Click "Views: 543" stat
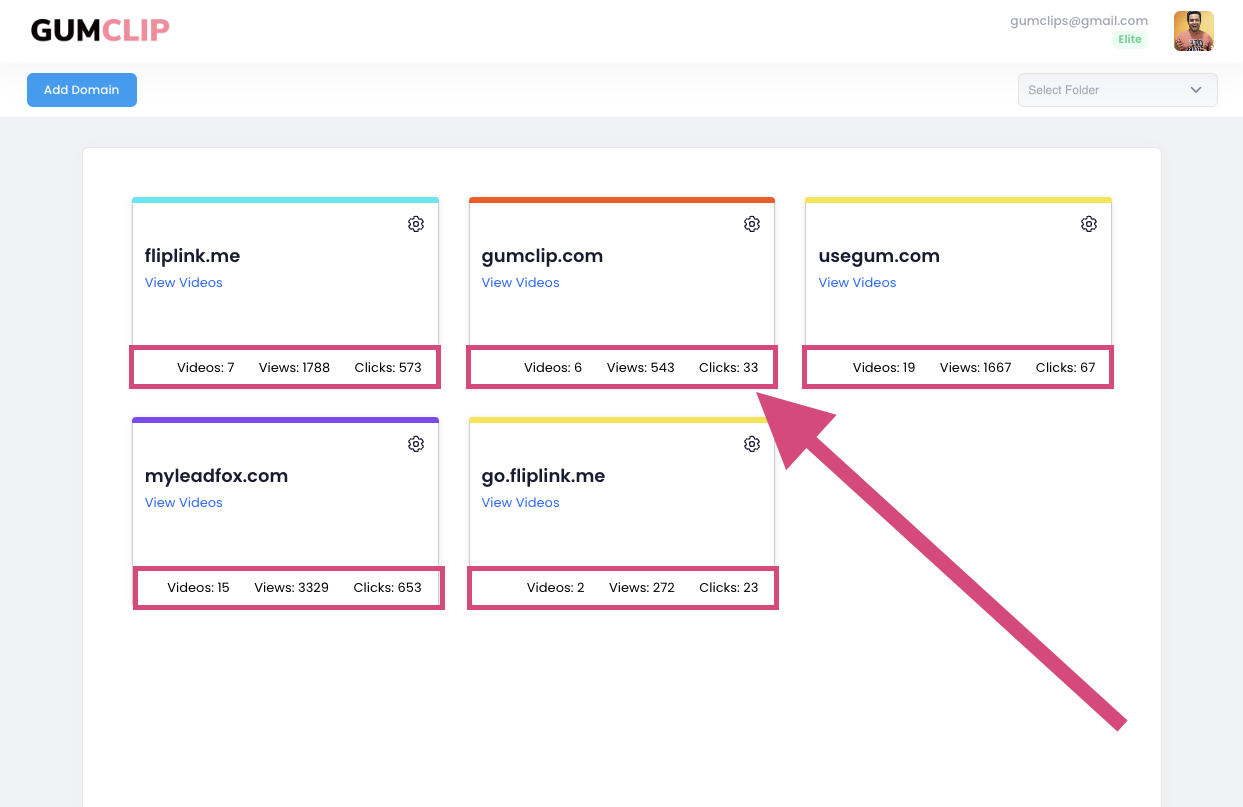1243x807 pixels. click(641, 368)
